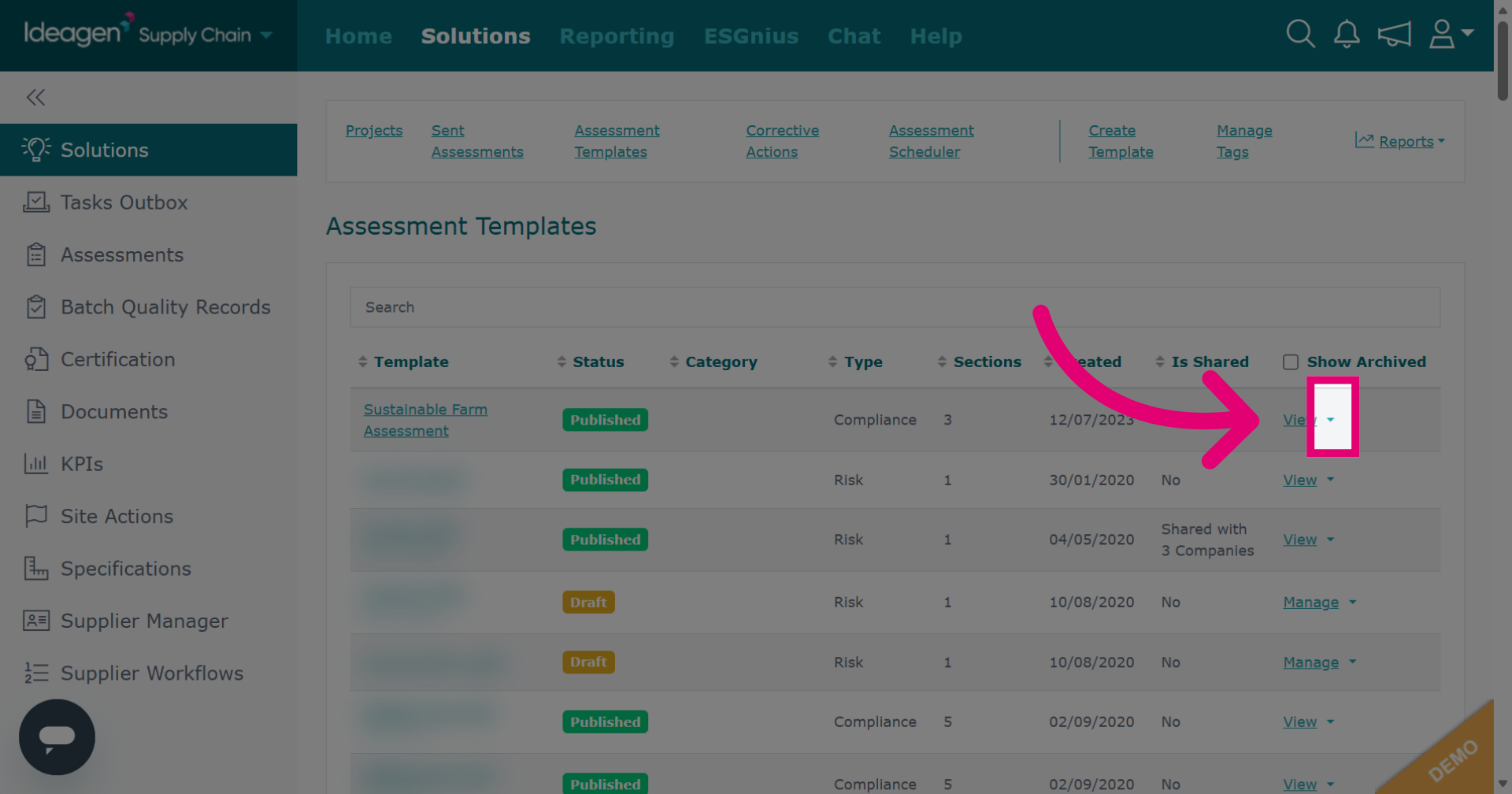Screen dimensions: 1512x794
Task: Click the Reports chart icon
Action: [x=1364, y=140]
